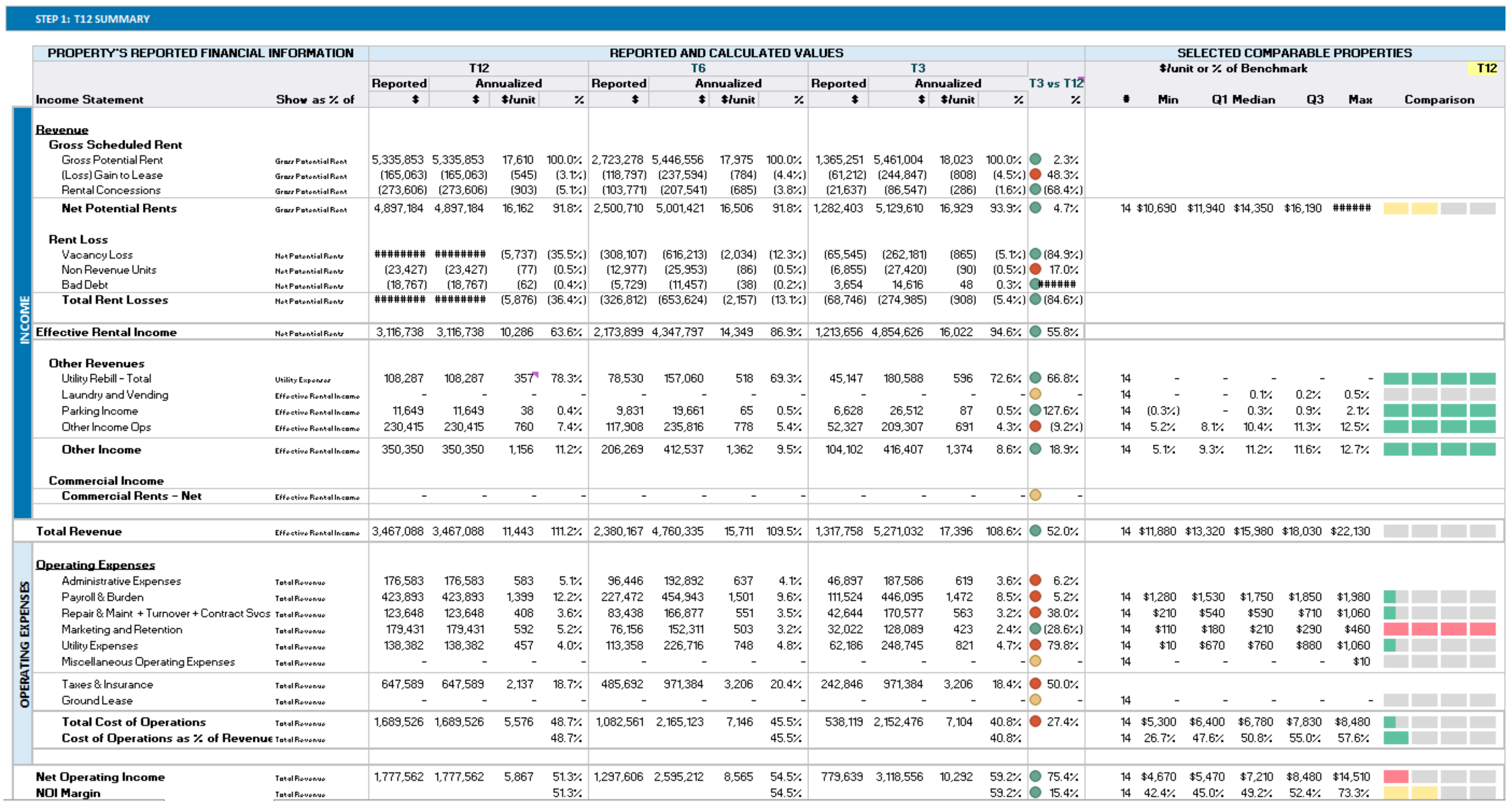The image size is (1512, 808).
Task: Click yellow comparison bar in Net Potential Rents row
Action: pos(1410,208)
